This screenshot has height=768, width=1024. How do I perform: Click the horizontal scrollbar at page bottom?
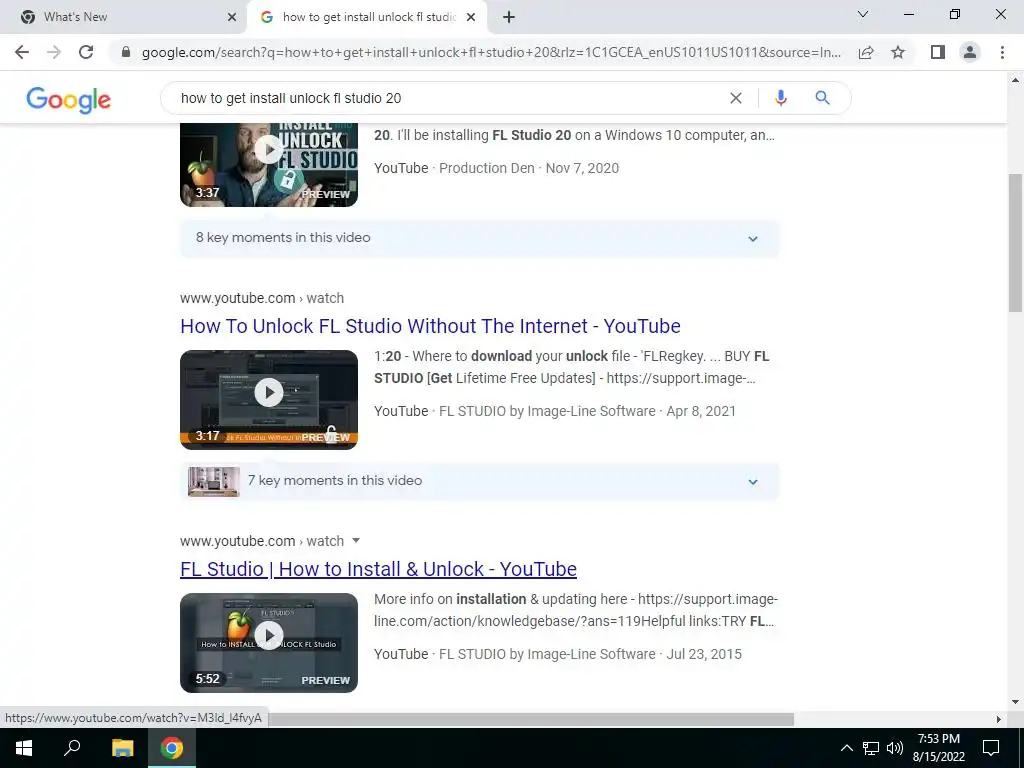tap(531, 719)
